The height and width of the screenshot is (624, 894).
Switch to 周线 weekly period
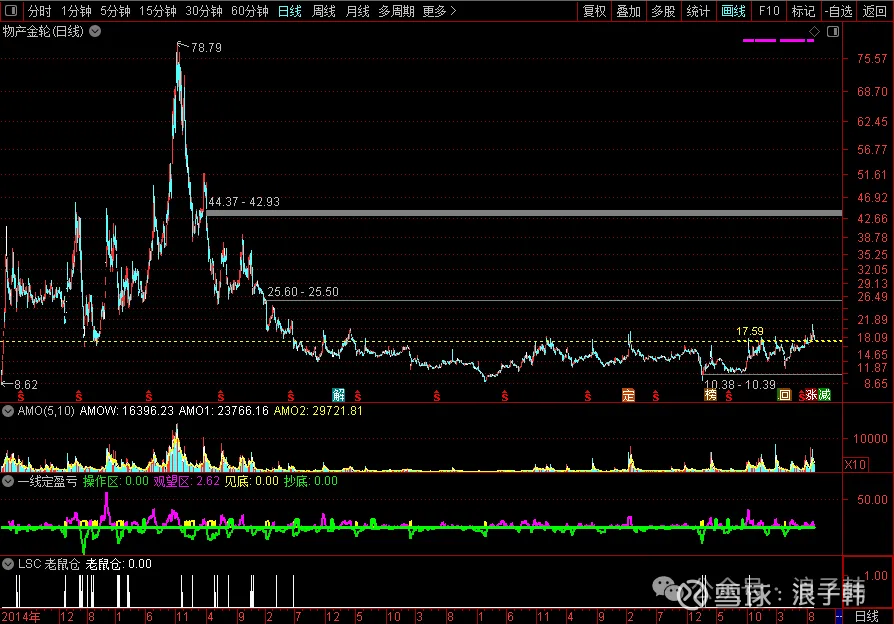pyautogui.click(x=324, y=11)
